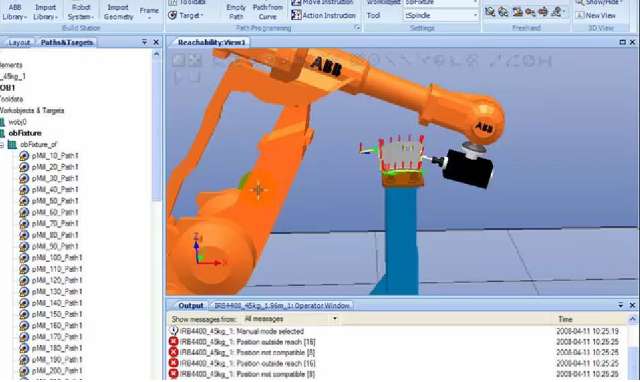The width and height of the screenshot is (640, 382).
Task: Select pMill_100_Path1 in the tree
Action: tap(57, 258)
